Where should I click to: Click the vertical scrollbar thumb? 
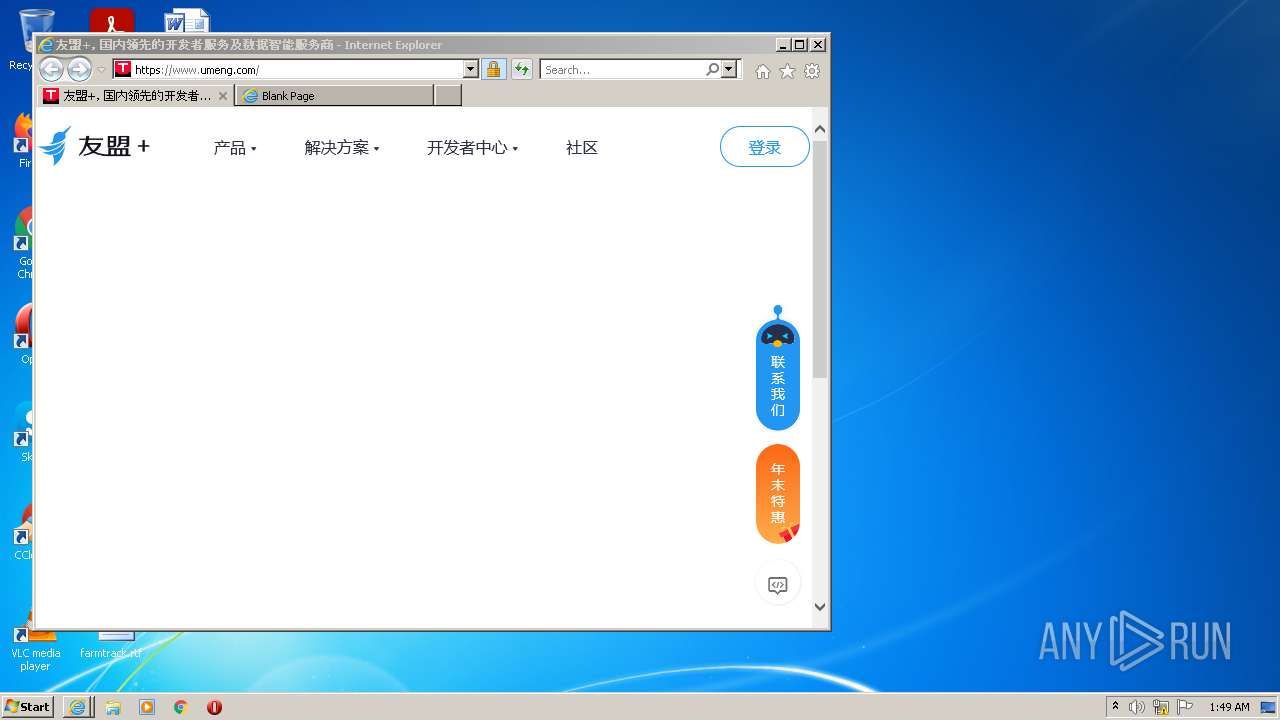(x=820, y=259)
